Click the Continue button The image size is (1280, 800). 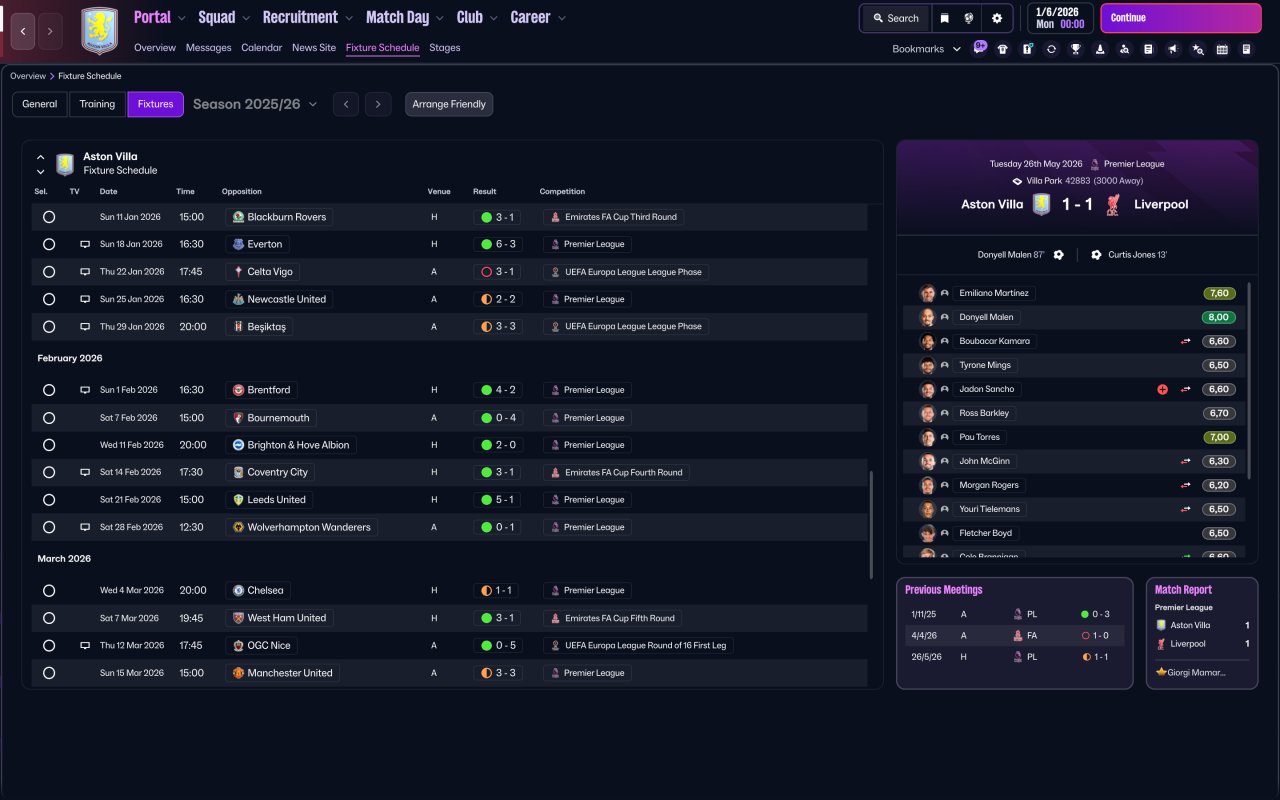click(1181, 18)
